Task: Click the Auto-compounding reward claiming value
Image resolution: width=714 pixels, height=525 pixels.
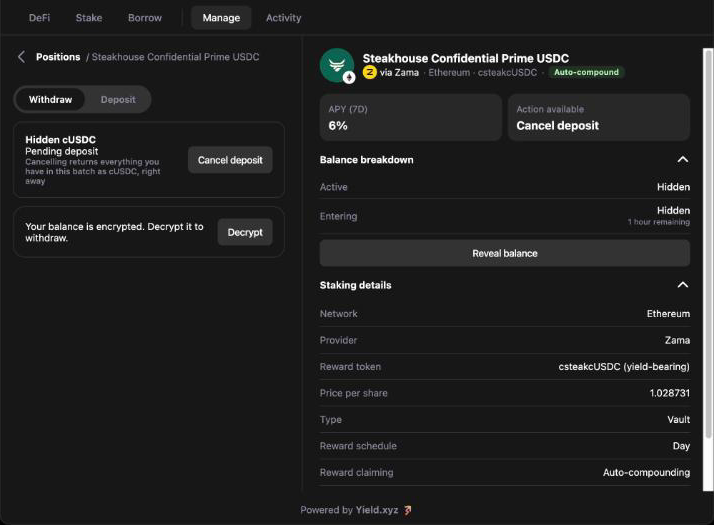Action: click(646, 473)
